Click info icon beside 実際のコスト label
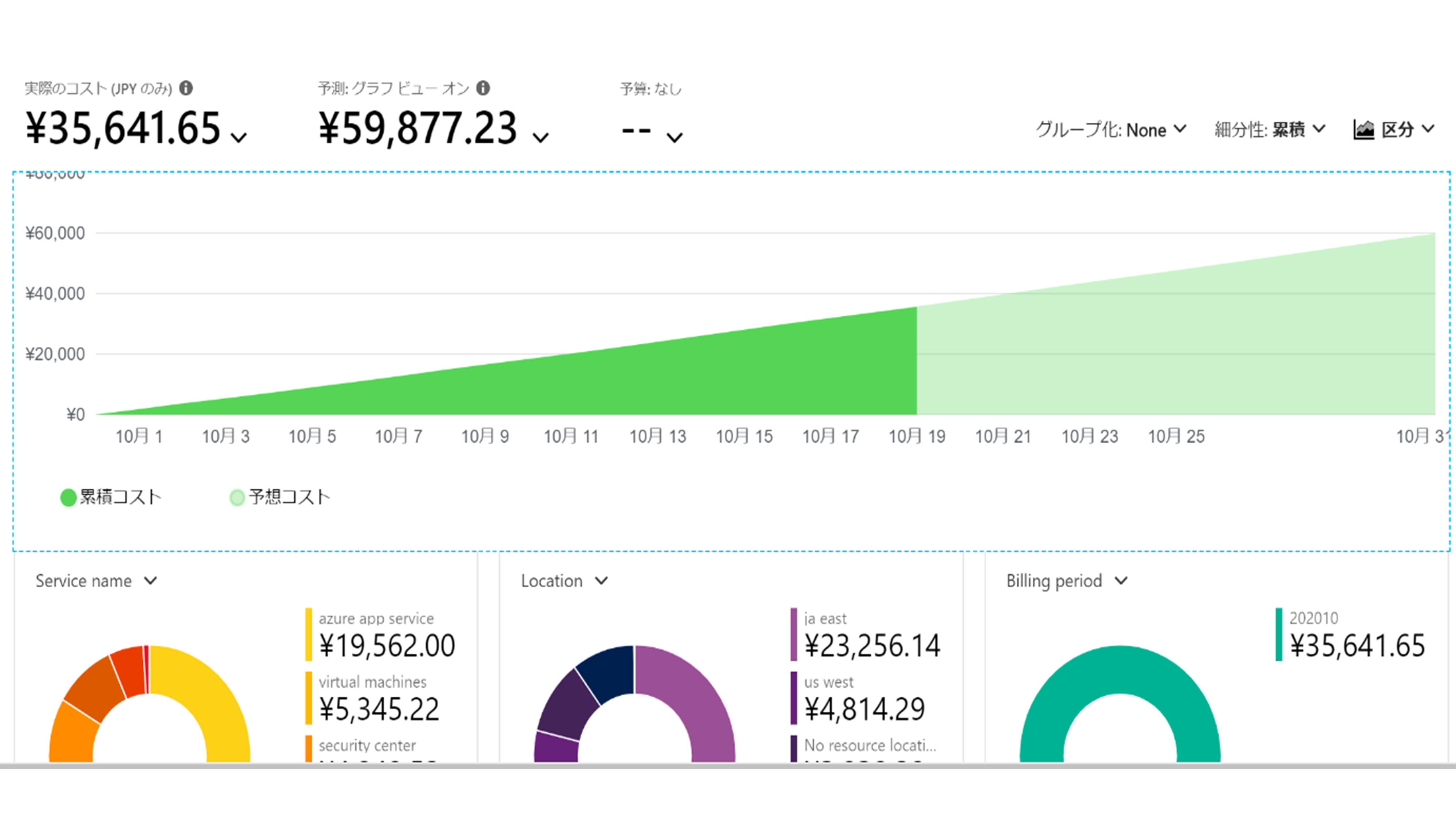Screen dimensions: 1456x819 (186, 88)
